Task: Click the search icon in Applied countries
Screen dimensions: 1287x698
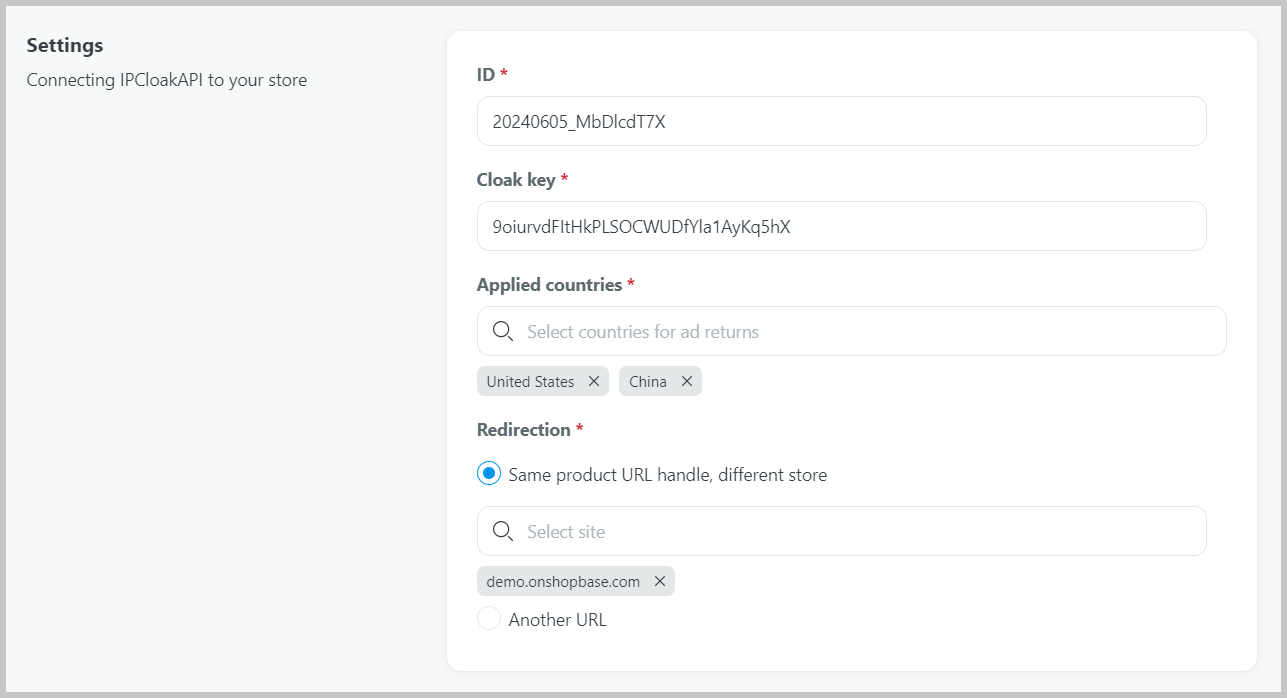Action: [503, 331]
